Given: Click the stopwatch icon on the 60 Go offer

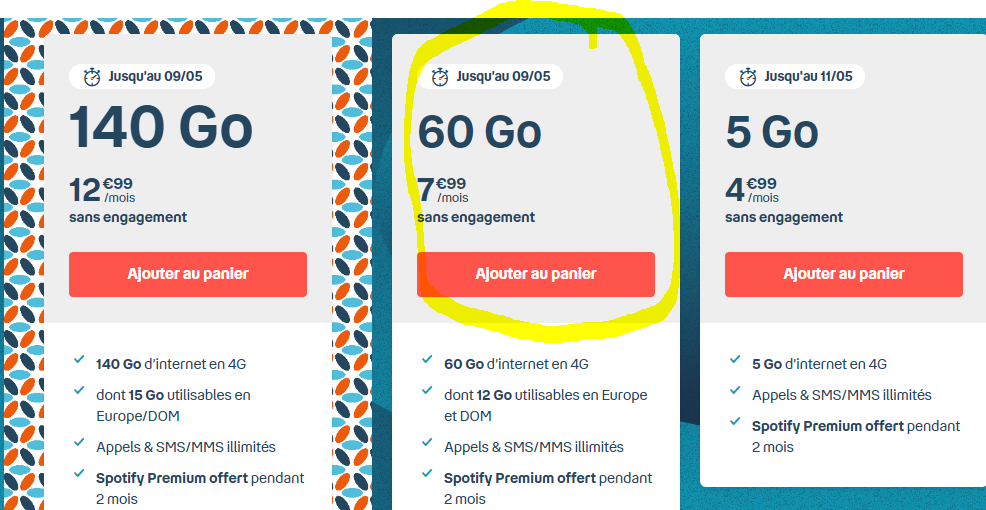Looking at the screenshot, I should [440, 77].
